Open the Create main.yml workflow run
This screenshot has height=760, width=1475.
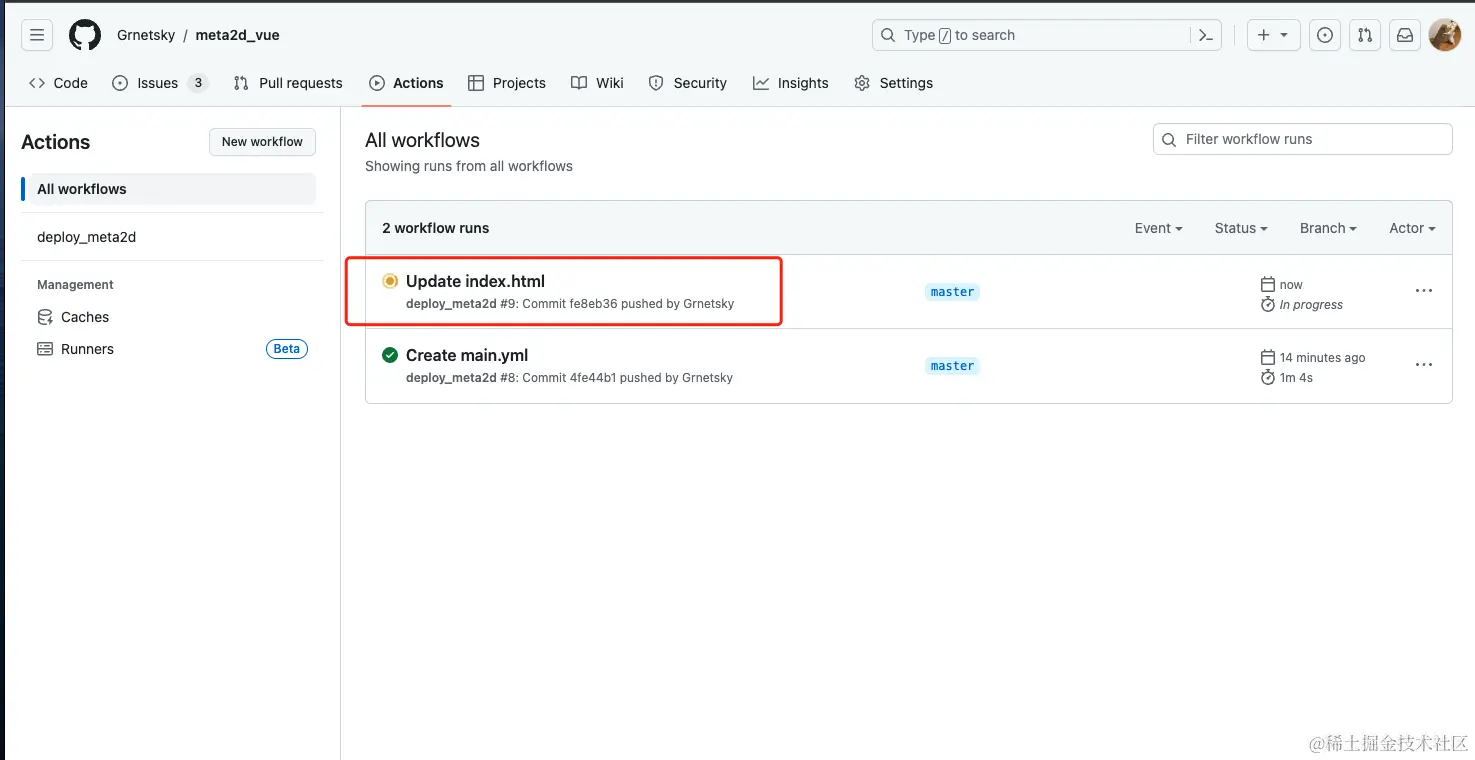[467, 355]
